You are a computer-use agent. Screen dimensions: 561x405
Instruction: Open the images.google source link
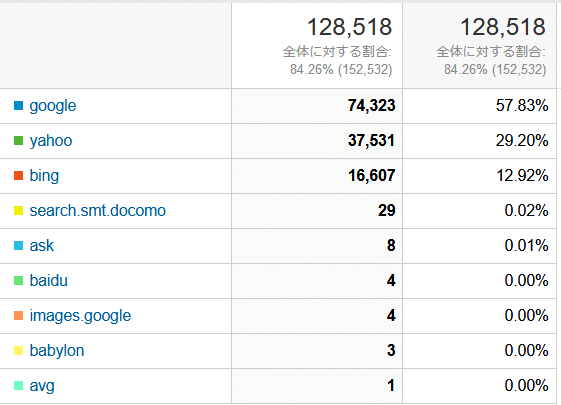[80, 316]
